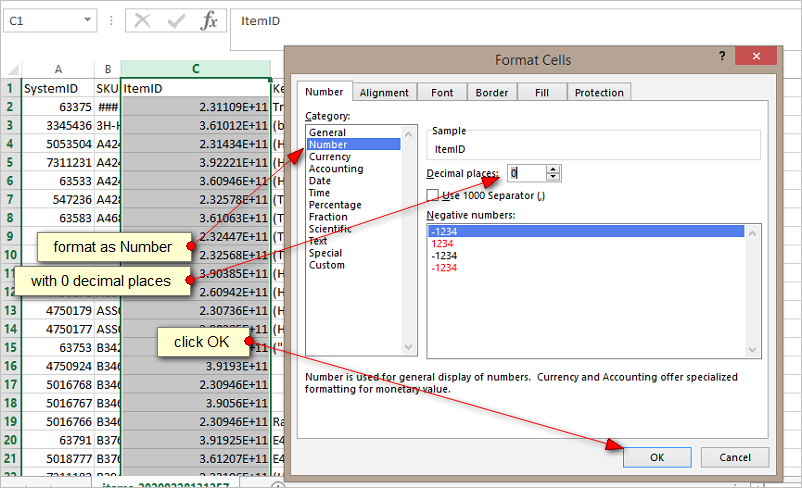Choose the Custom category

coord(326,265)
